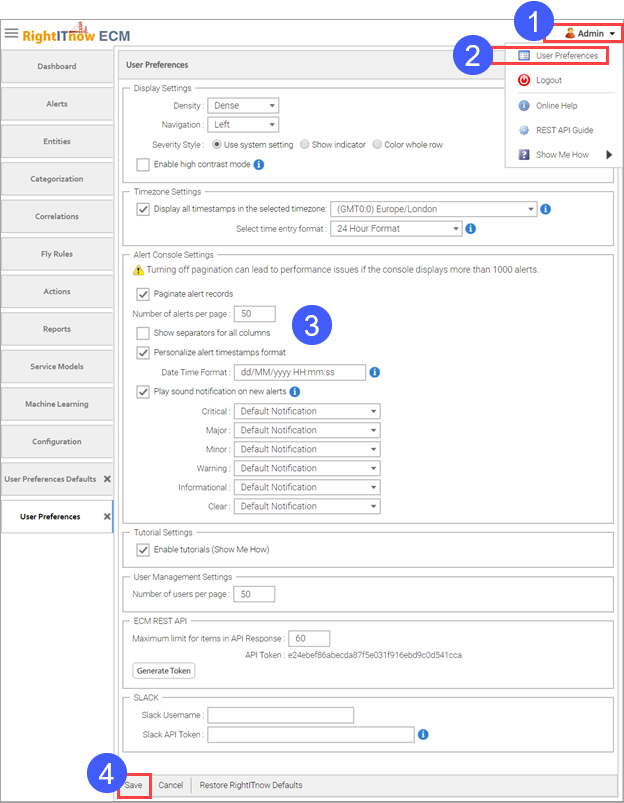Viewport: 624px width, 803px height.
Task: Open Actions sidebar section
Action: pyautogui.click(x=57, y=291)
